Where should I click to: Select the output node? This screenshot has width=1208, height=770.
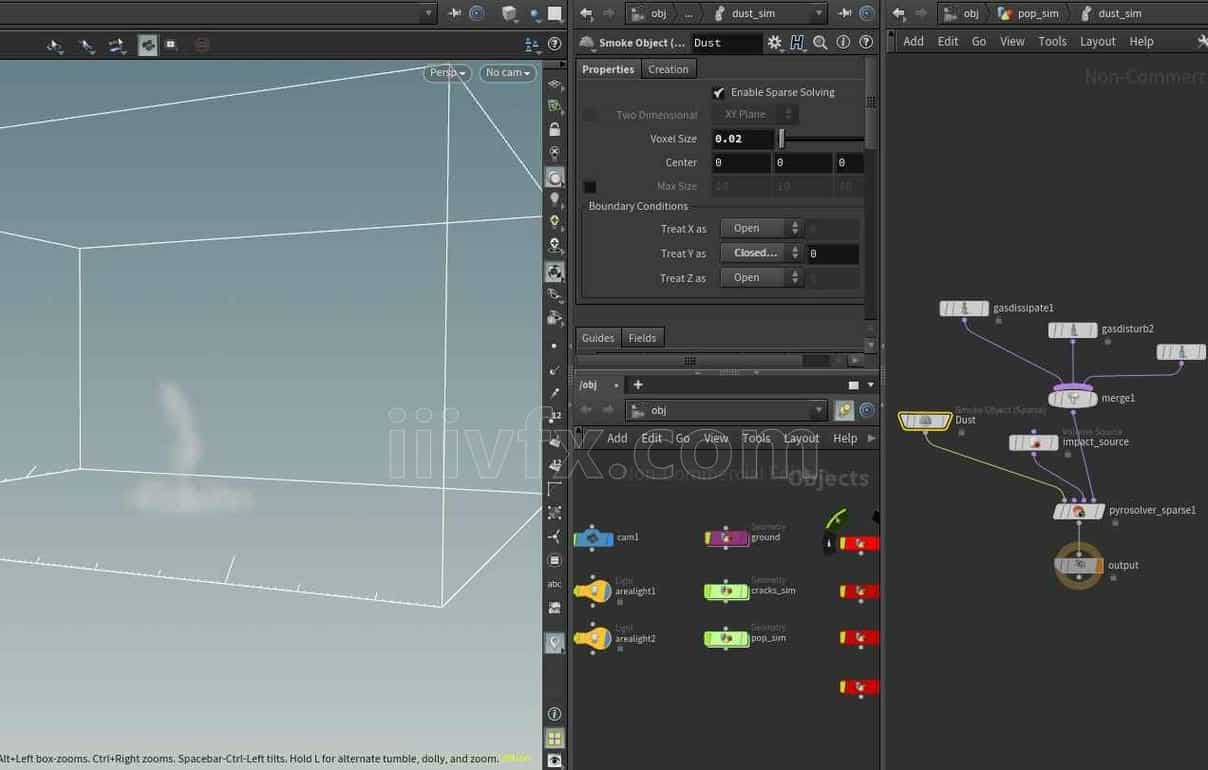click(x=1078, y=566)
